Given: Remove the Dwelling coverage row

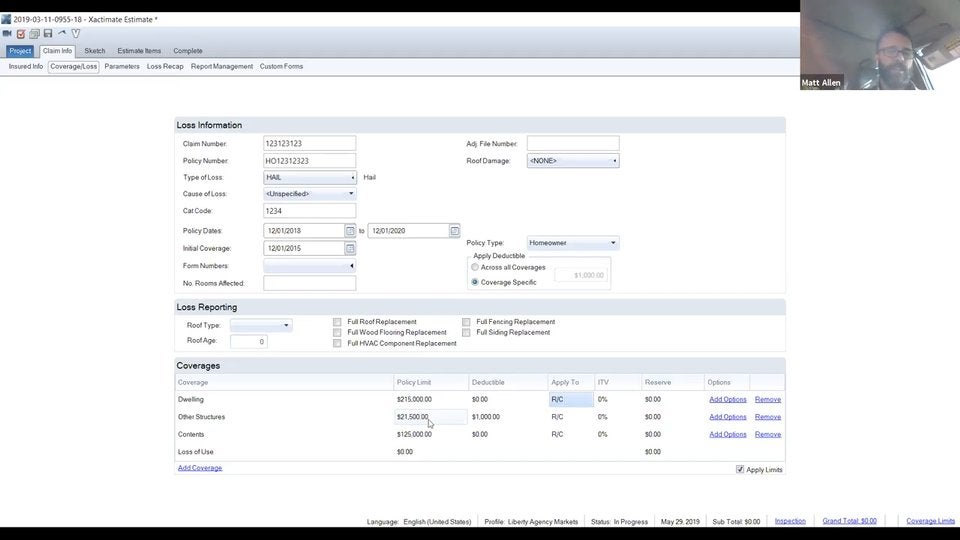Looking at the screenshot, I should coord(768,400).
